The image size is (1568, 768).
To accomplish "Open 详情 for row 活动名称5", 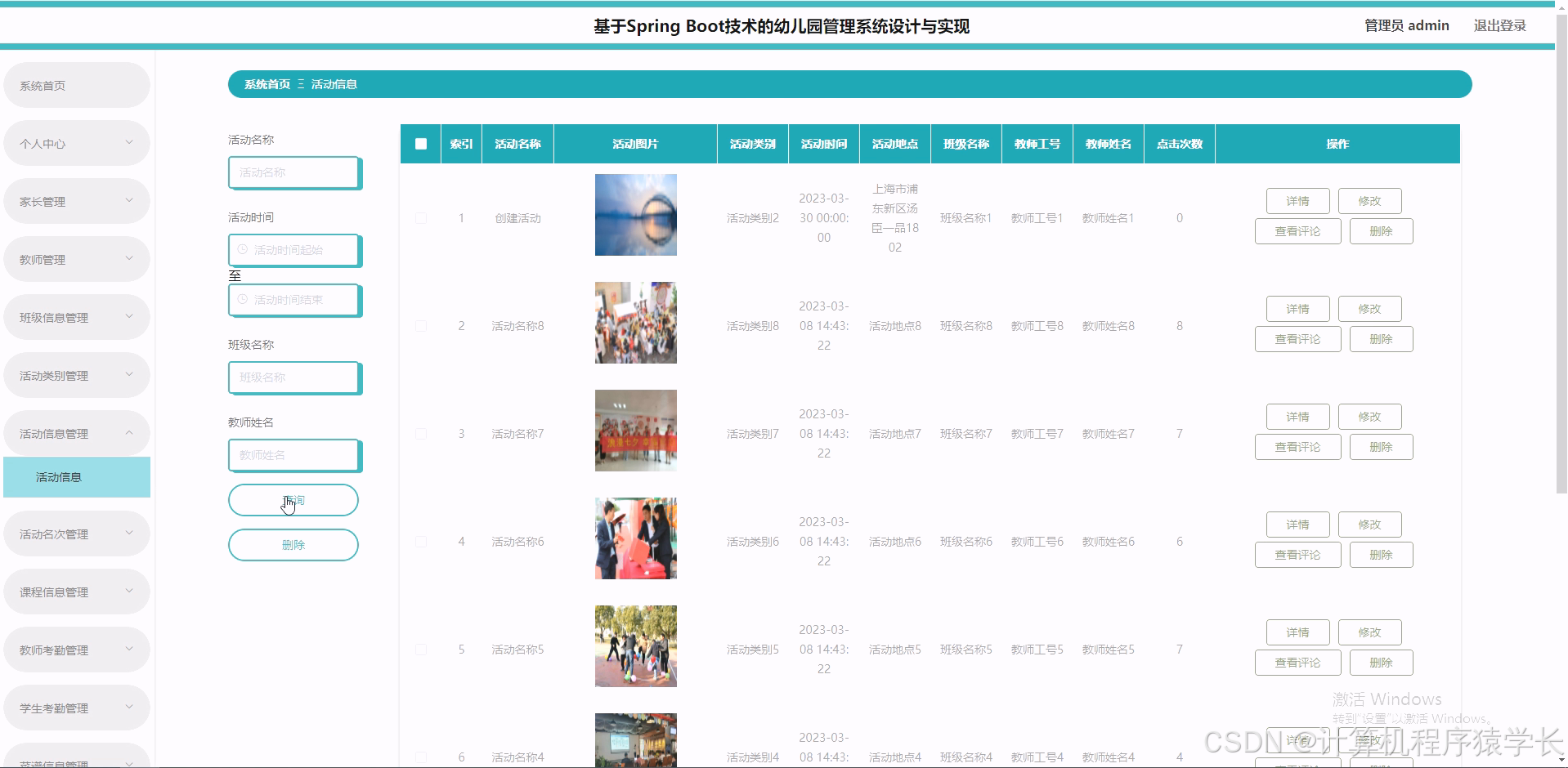I will pyautogui.click(x=1297, y=632).
